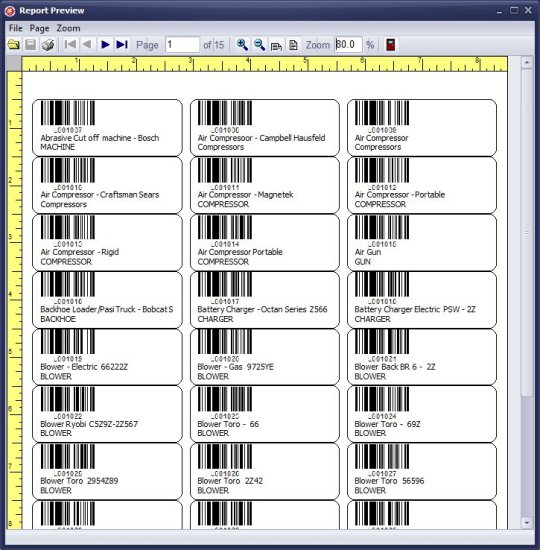Click the Zoom percentage field

click(x=348, y=45)
